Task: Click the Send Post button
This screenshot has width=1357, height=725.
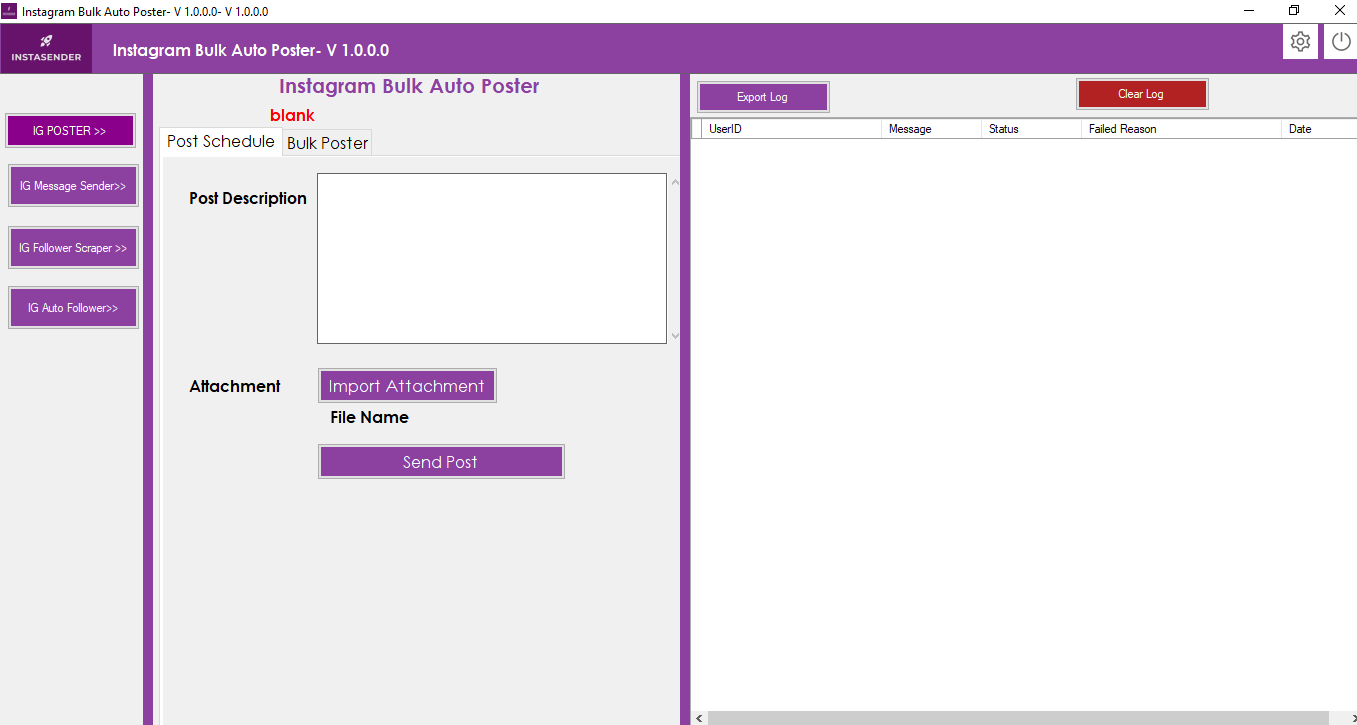Action: (x=441, y=462)
